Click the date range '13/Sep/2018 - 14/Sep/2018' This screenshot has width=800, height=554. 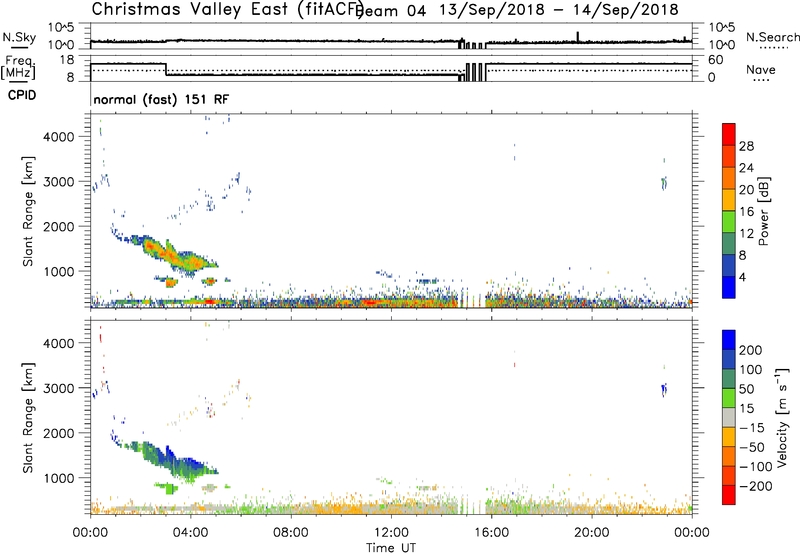(559, 10)
